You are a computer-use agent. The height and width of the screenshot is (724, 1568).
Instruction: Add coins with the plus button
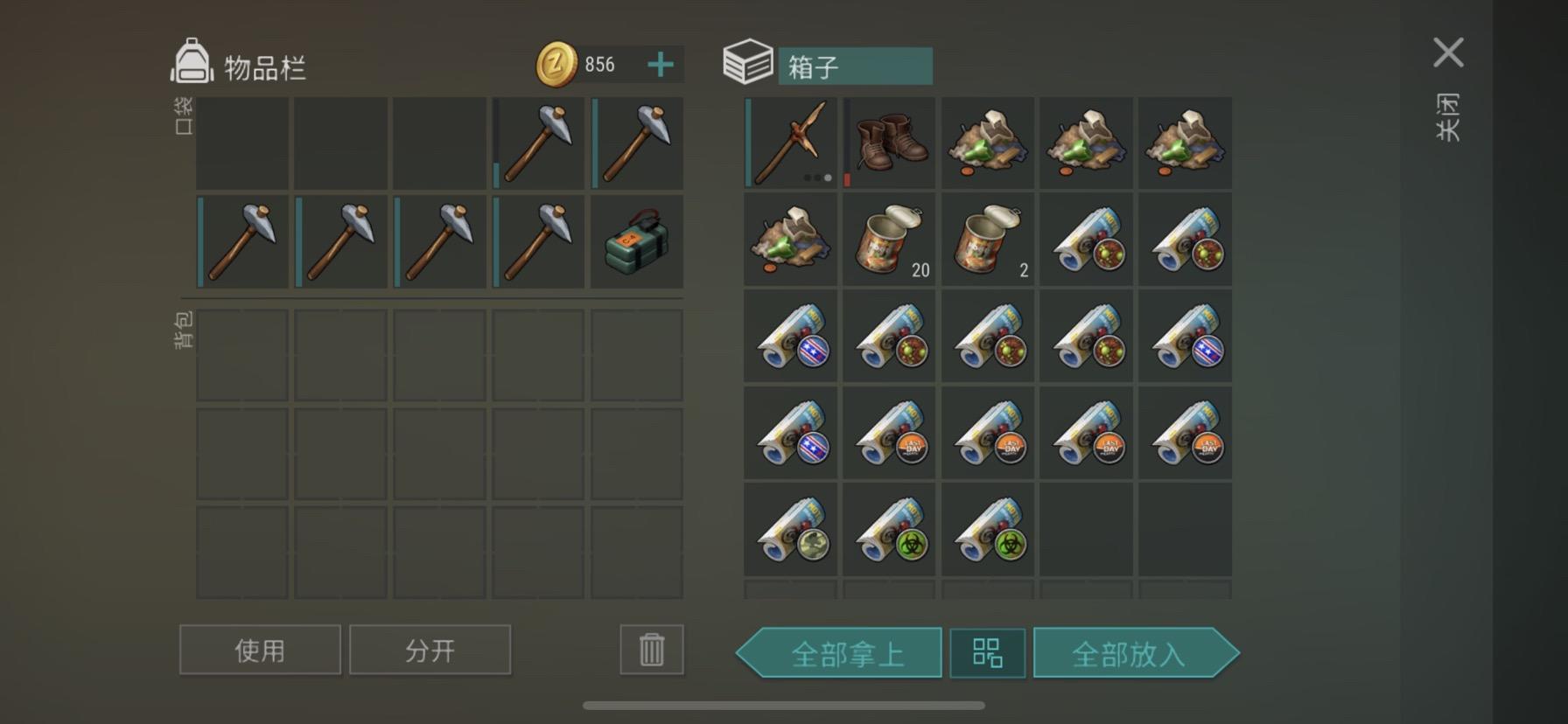[661, 65]
